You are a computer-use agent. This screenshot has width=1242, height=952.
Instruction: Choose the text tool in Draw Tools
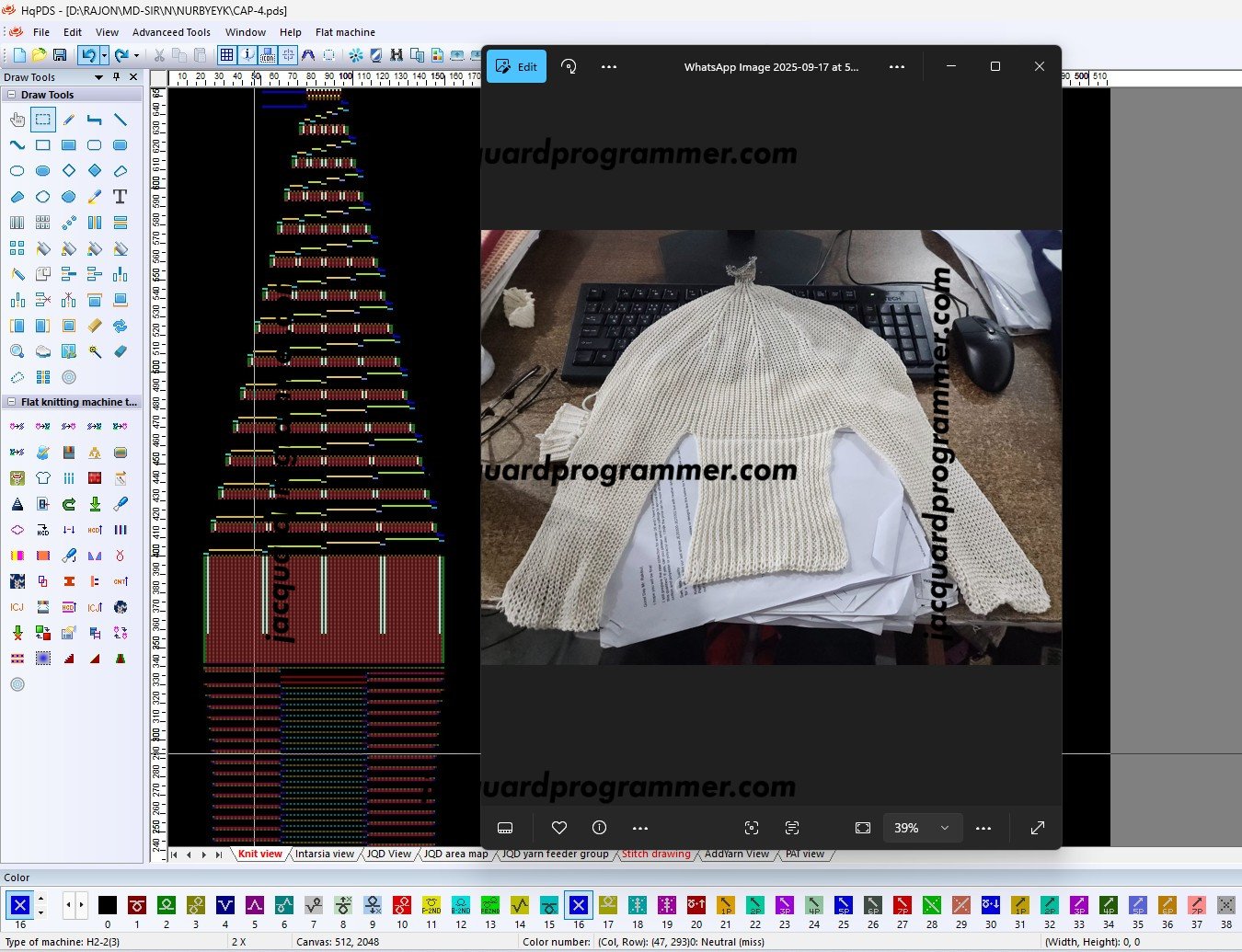120,197
